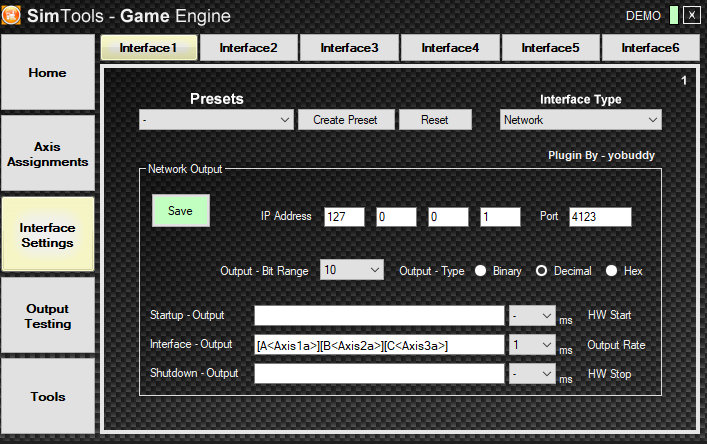
Task: Click the Create Preset button
Action: pos(345,120)
